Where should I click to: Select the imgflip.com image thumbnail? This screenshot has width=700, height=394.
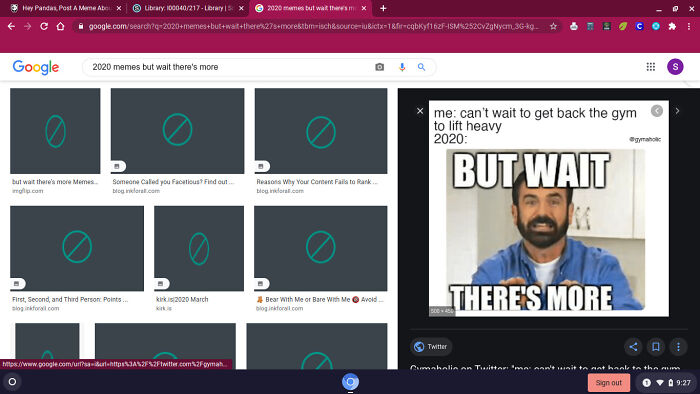point(55,131)
